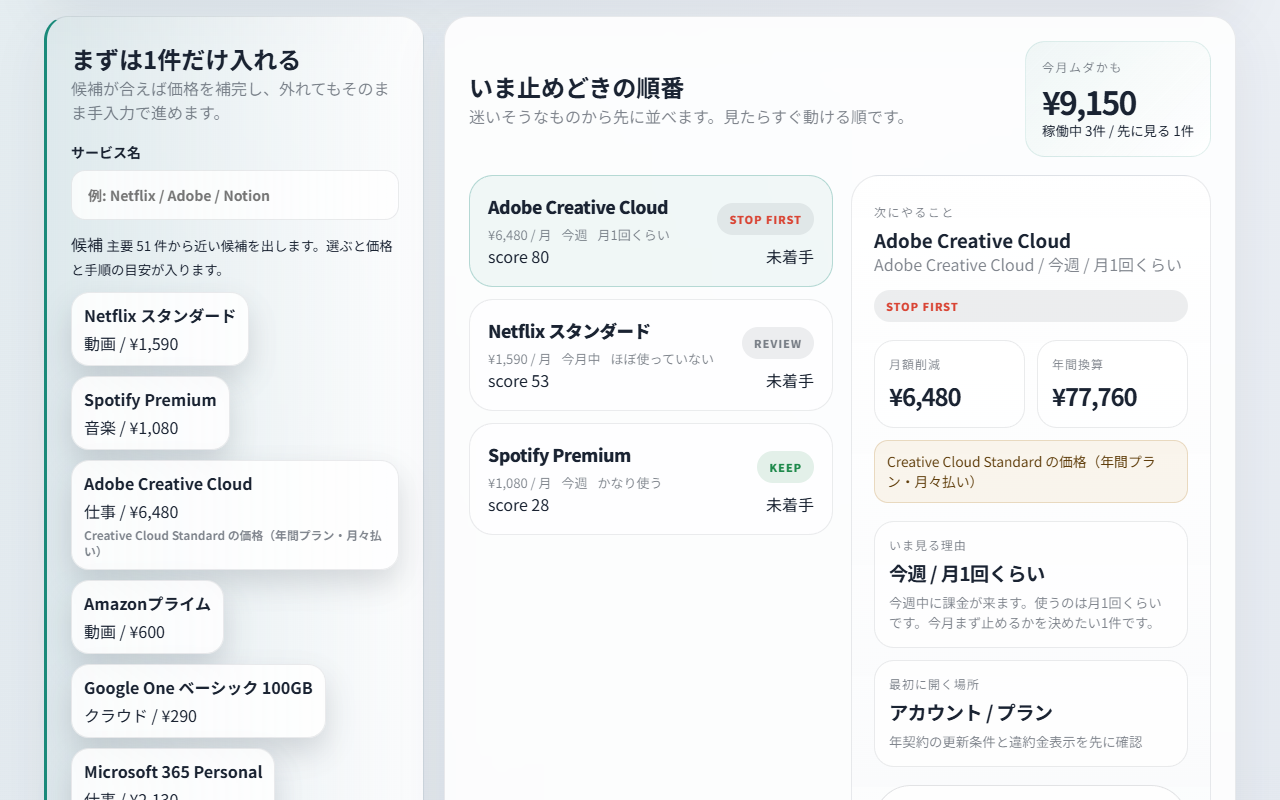This screenshot has height=800, width=1280.
Task: Open the Spotify Premium list row
Action: 651,479
